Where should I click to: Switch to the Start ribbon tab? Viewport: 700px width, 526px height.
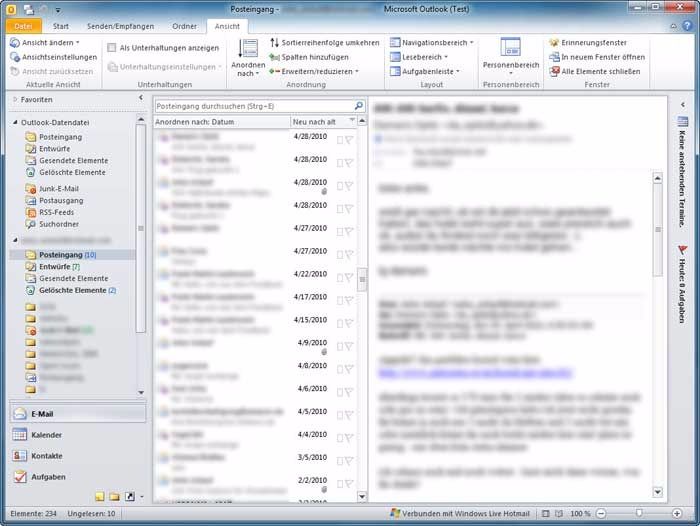[61, 26]
